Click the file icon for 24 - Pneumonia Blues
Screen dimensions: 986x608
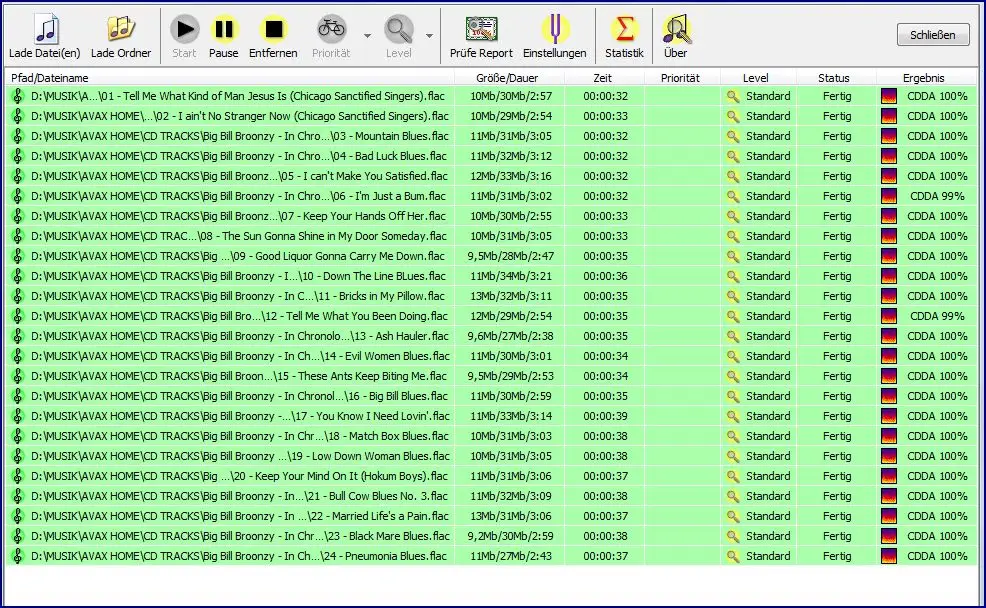click(x=18, y=556)
